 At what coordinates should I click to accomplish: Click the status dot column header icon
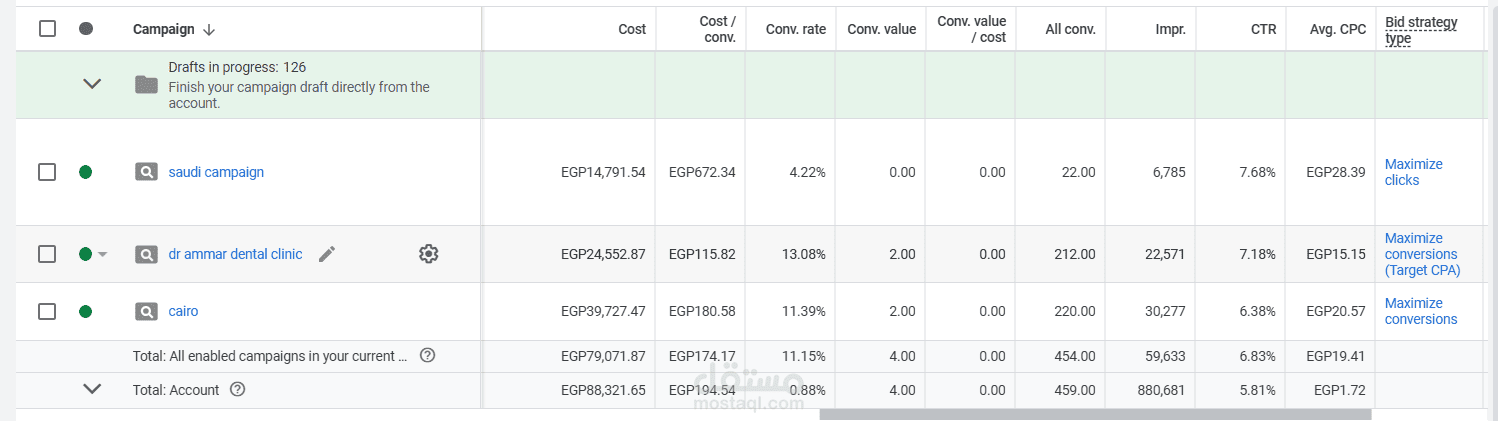pyautogui.click(x=85, y=29)
